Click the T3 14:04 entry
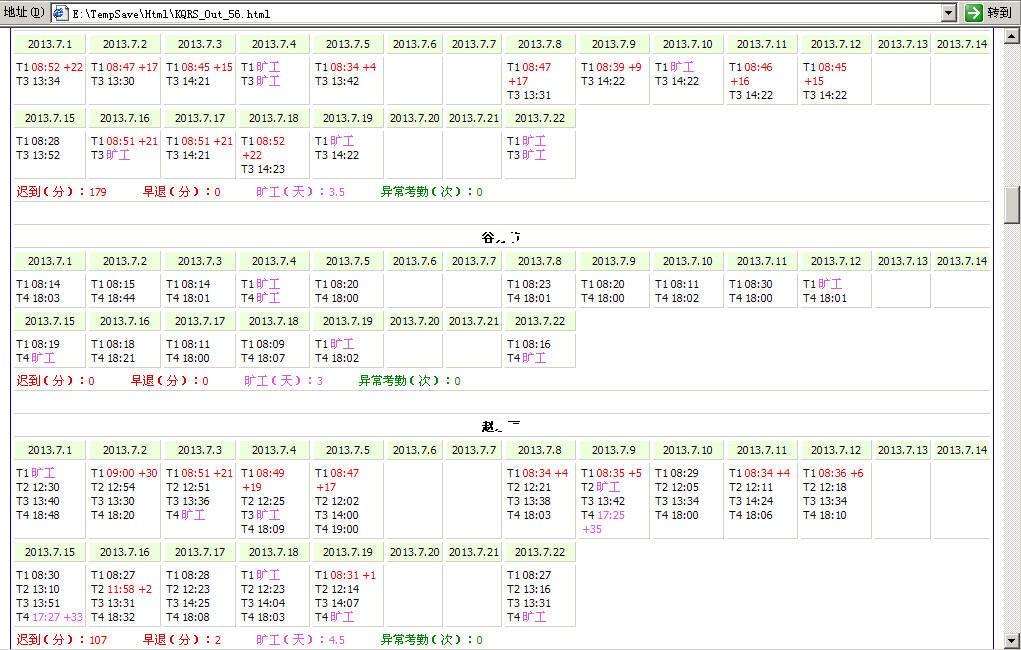 click(262, 604)
